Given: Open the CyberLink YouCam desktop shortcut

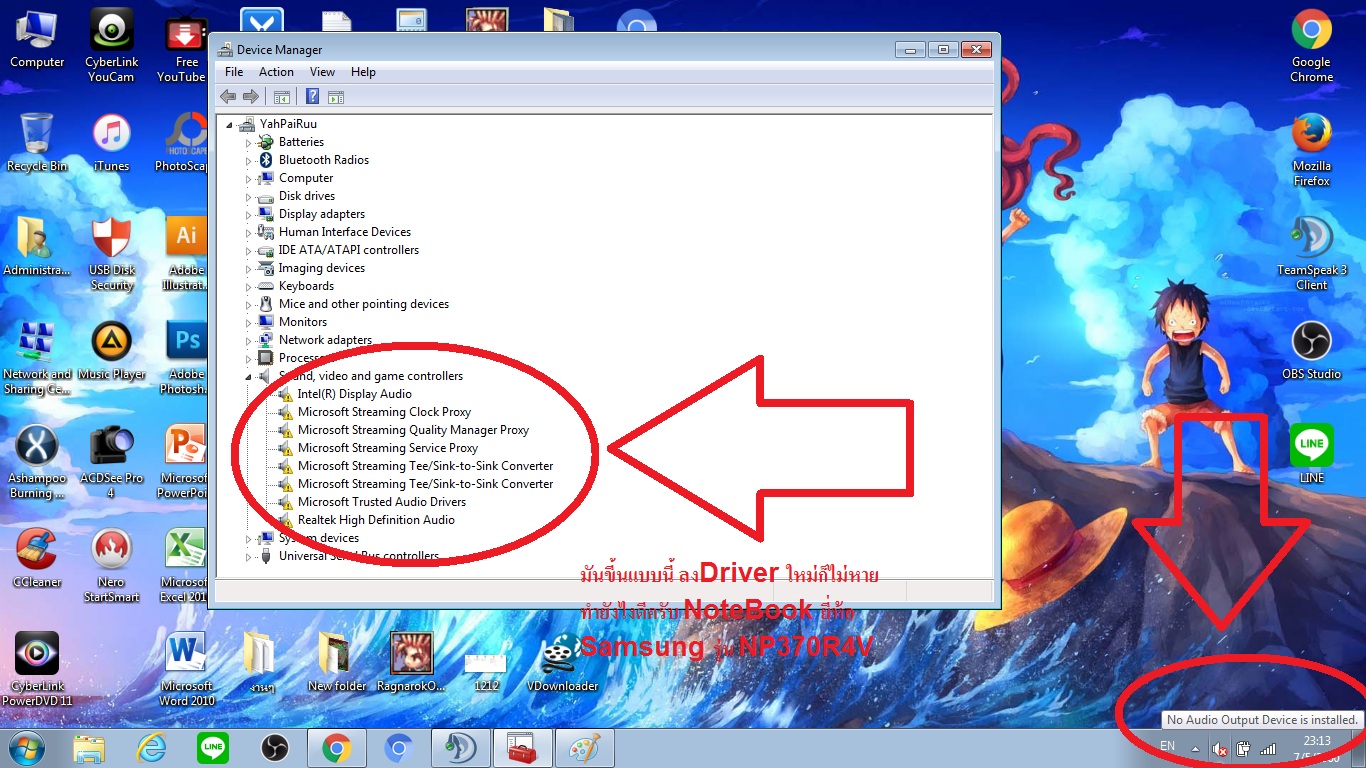Looking at the screenshot, I should (110, 46).
